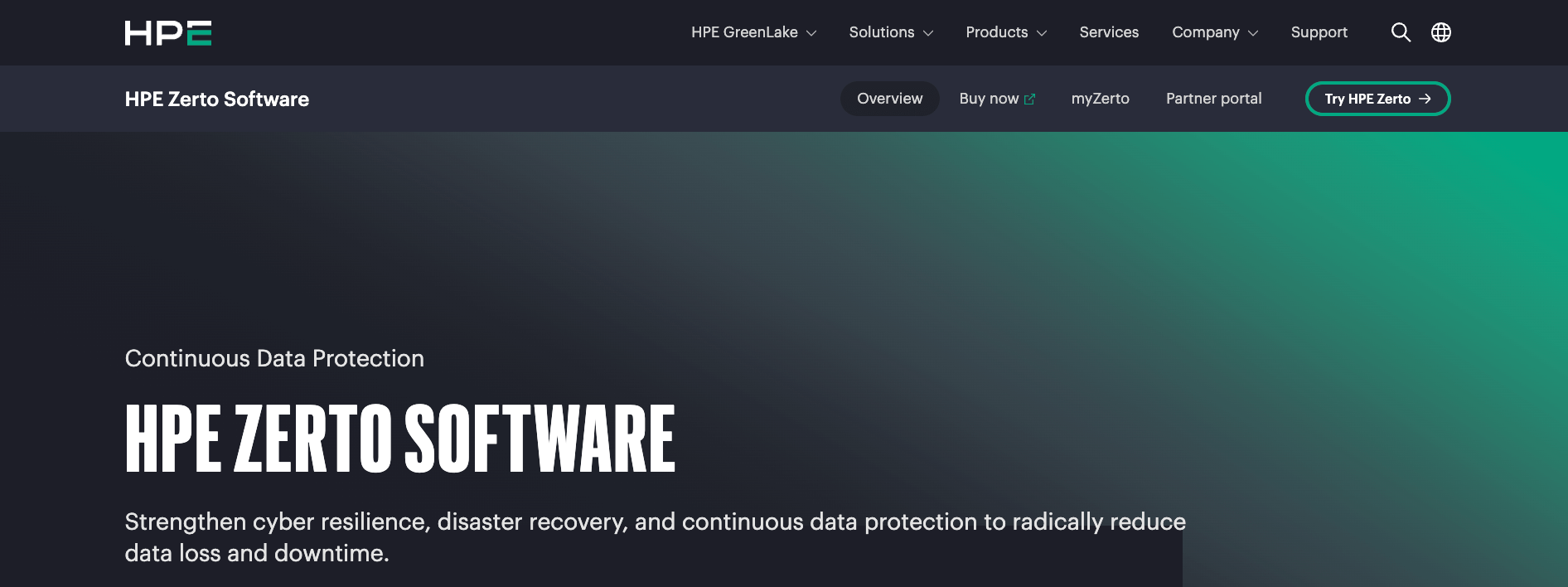This screenshot has width=1568, height=587.
Task: Go to Buy now link
Action: click(x=997, y=99)
